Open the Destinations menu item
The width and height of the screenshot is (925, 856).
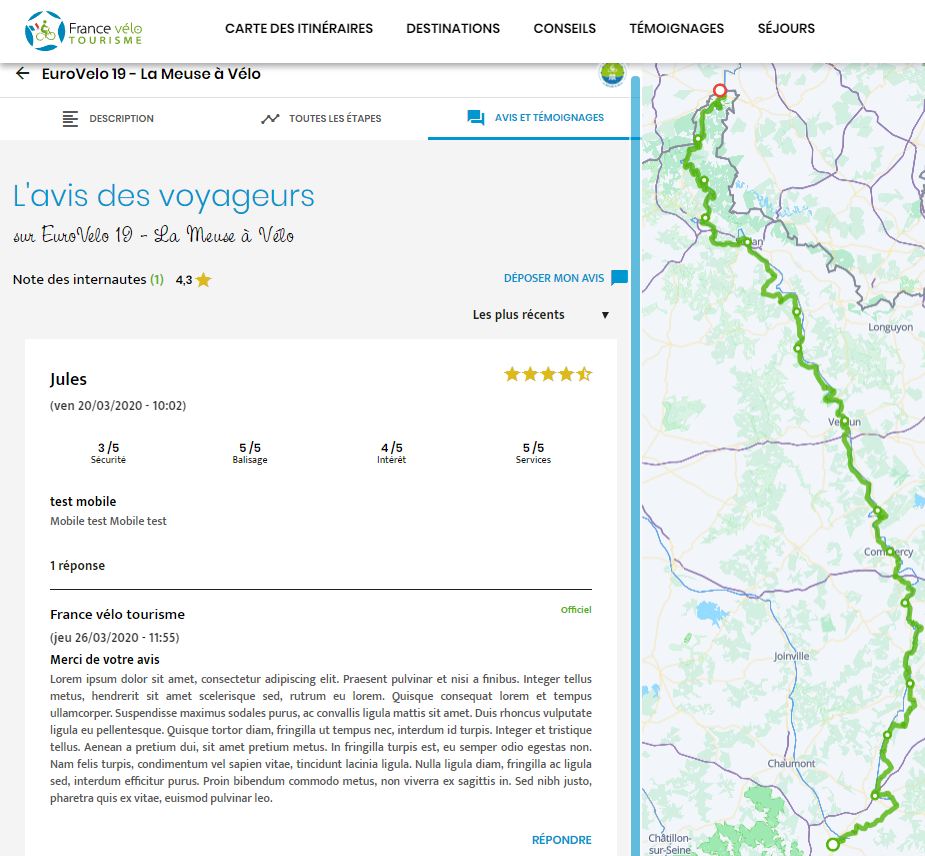(453, 29)
